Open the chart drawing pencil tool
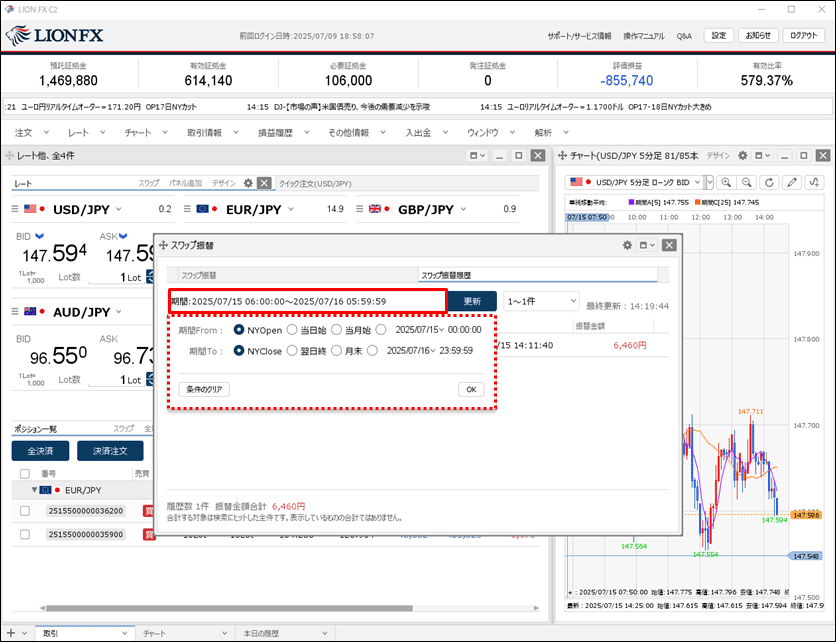 click(792, 182)
